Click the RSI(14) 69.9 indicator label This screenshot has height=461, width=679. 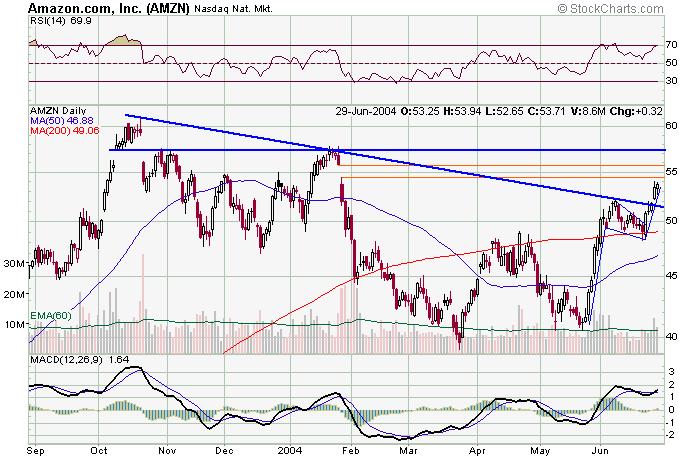(61, 21)
